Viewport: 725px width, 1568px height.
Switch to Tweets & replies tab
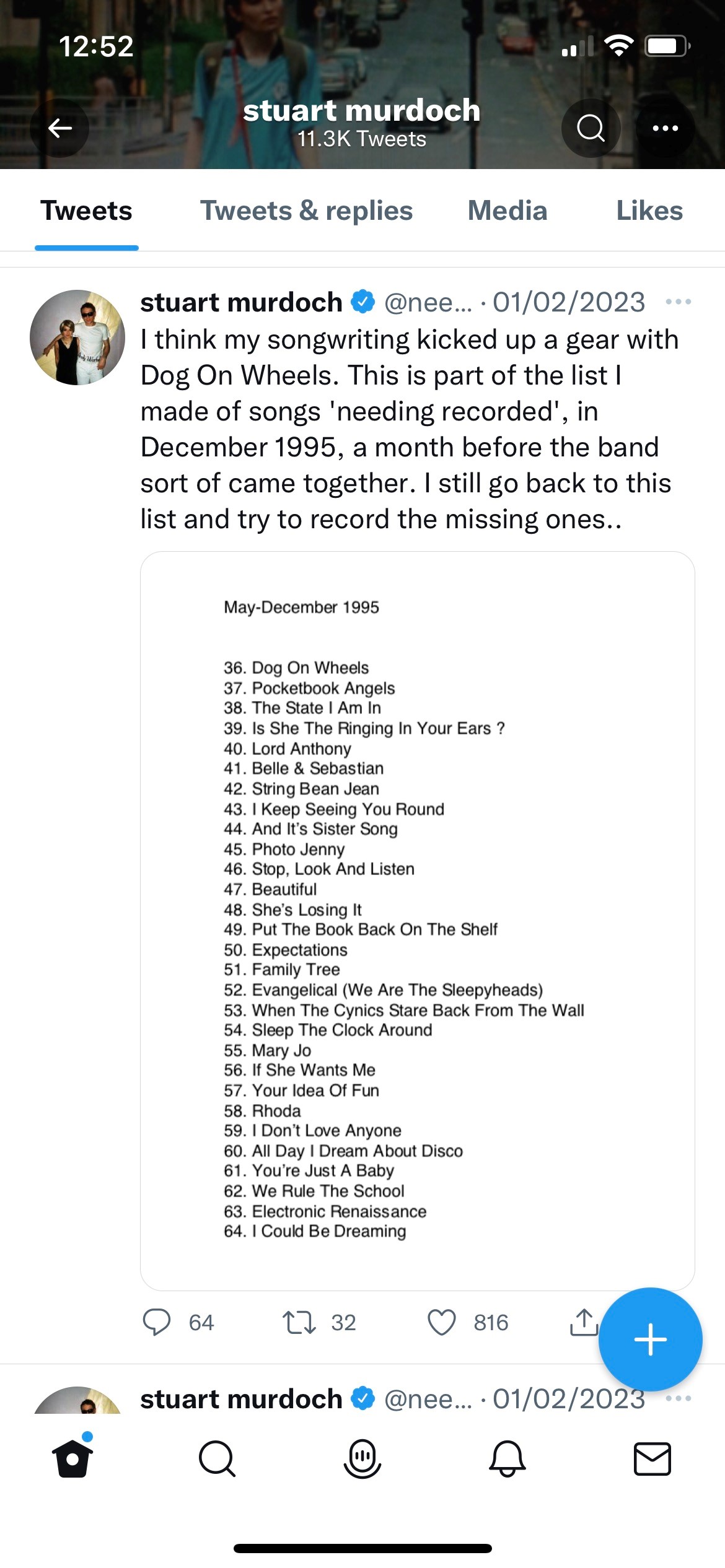306,211
